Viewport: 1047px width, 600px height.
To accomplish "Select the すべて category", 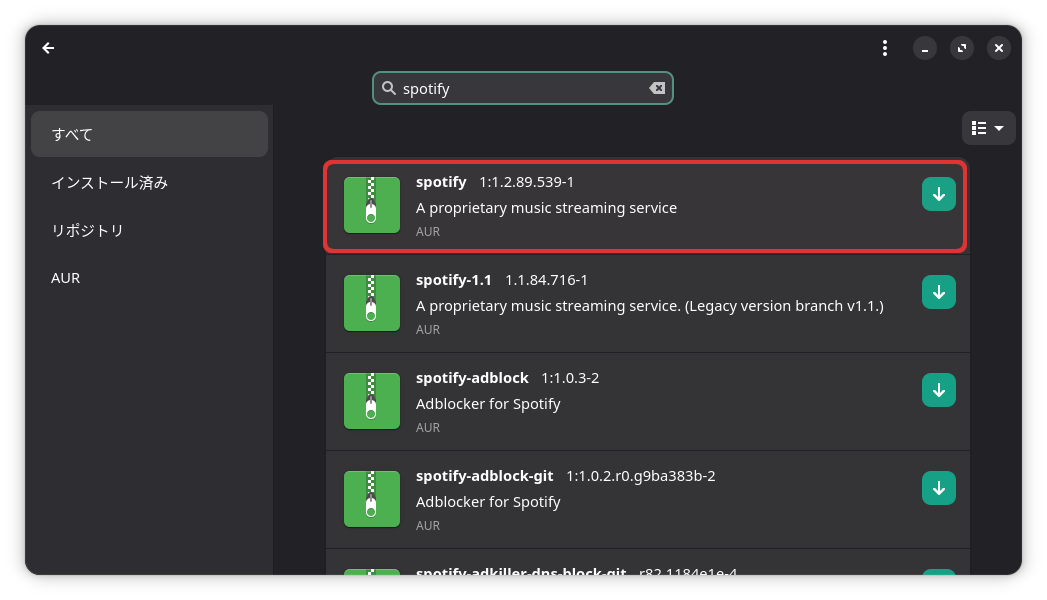I will [x=150, y=134].
